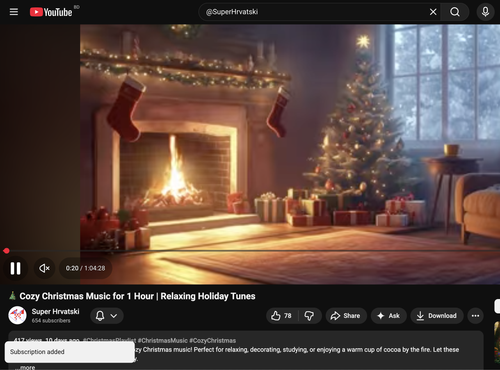Download the video
The image size is (500, 370).
[x=437, y=316]
